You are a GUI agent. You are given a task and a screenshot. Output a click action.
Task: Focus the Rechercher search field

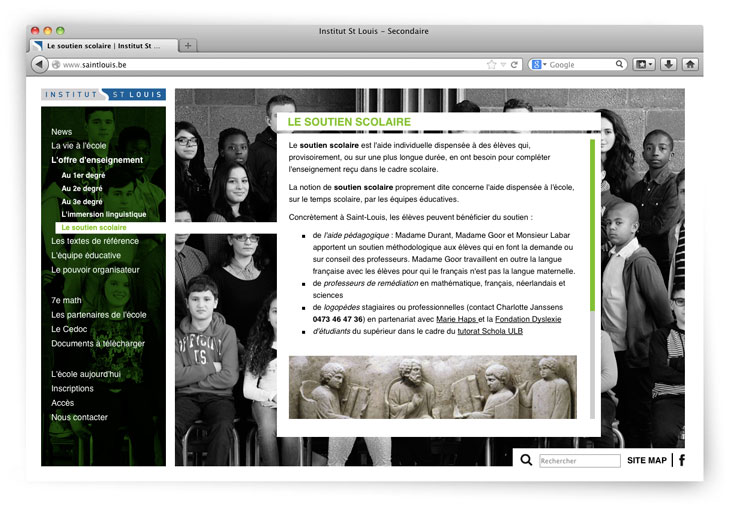(580, 461)
